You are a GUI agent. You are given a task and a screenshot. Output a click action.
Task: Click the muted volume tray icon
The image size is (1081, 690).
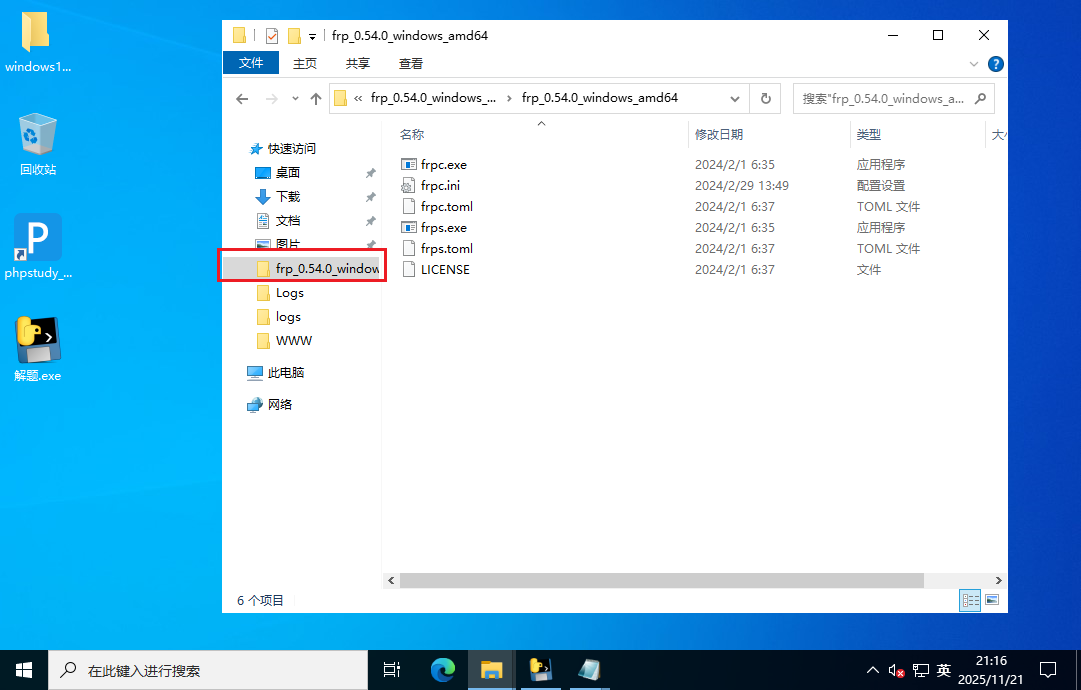point(896,670)
